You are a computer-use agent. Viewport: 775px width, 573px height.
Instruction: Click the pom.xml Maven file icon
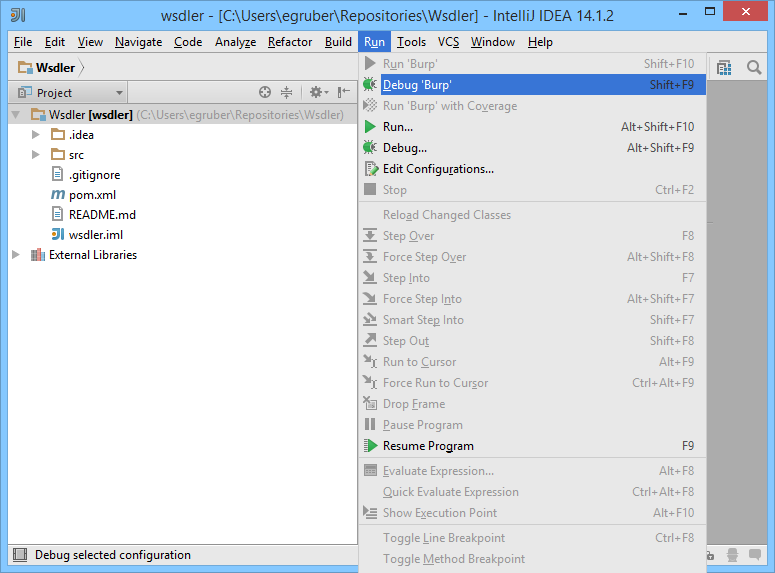(x=58, y=195)
